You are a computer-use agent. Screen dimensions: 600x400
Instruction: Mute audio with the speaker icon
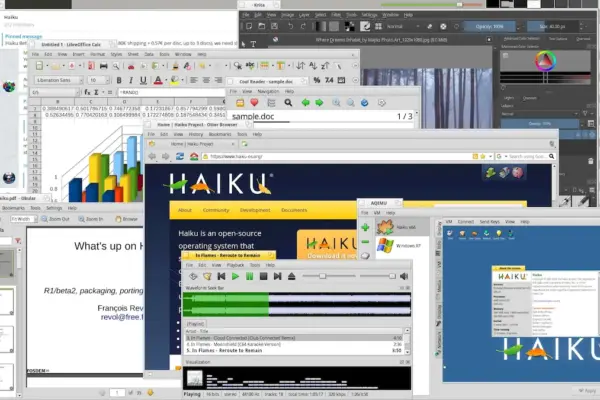point(404,276)
